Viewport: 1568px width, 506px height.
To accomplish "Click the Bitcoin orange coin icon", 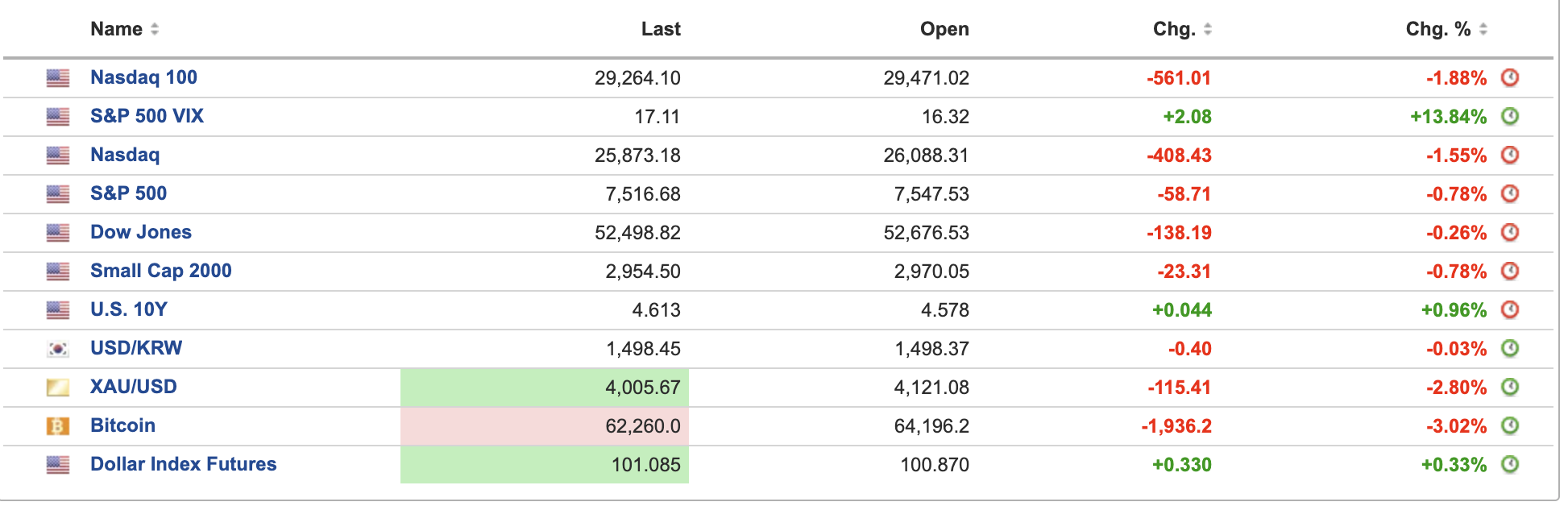I will click(x=57, y=425).
